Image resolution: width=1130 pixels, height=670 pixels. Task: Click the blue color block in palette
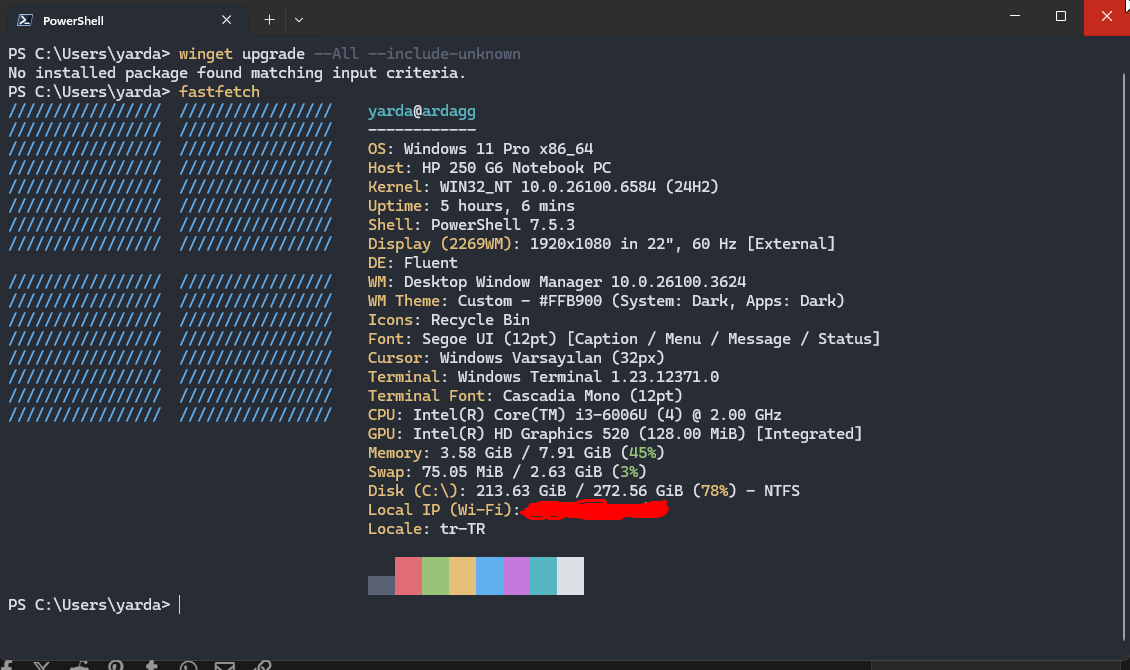click(489, 576)
